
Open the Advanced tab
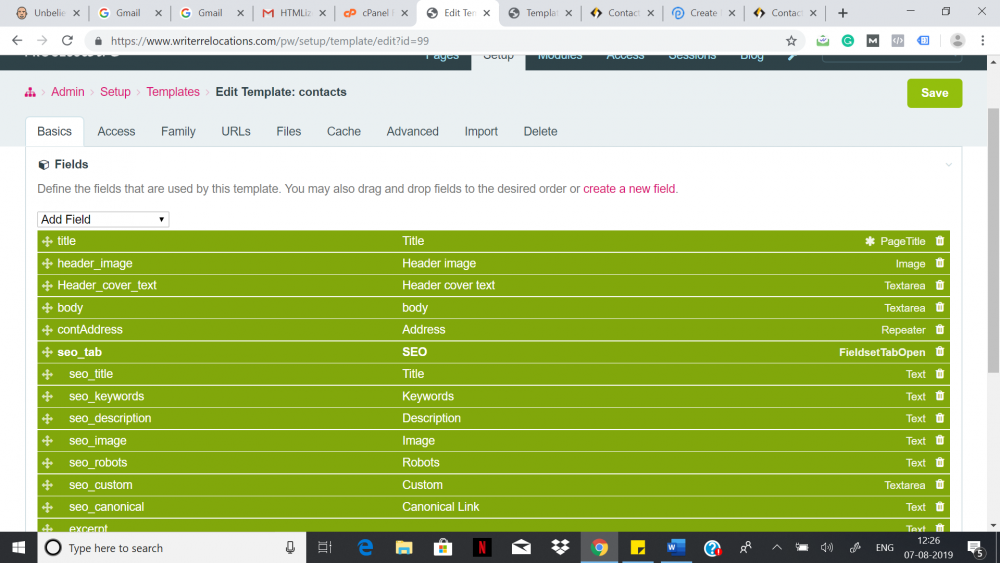point(412,131)
